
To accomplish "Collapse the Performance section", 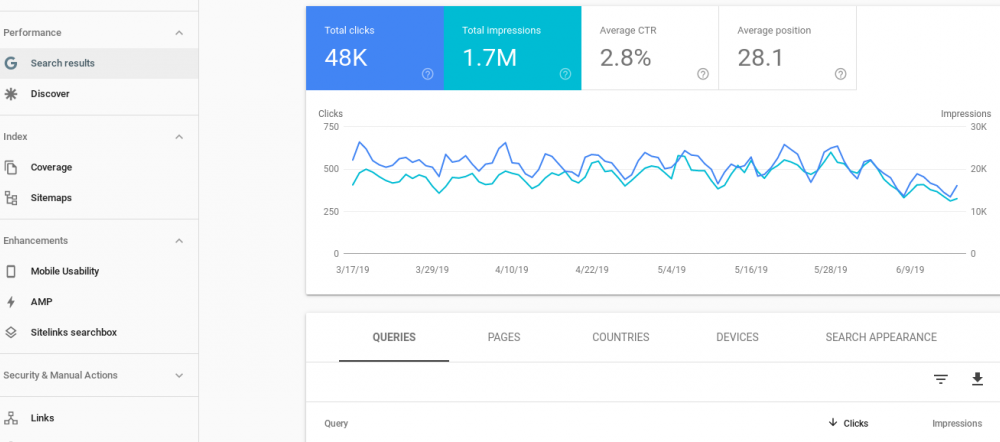I will [179, 33].
